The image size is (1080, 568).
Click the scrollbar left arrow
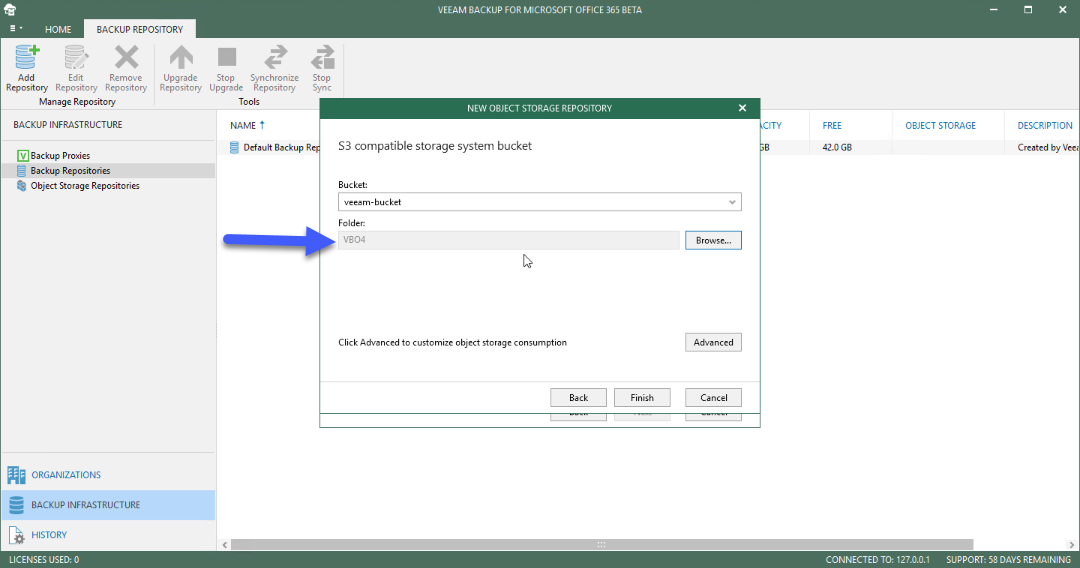(225, 545)
